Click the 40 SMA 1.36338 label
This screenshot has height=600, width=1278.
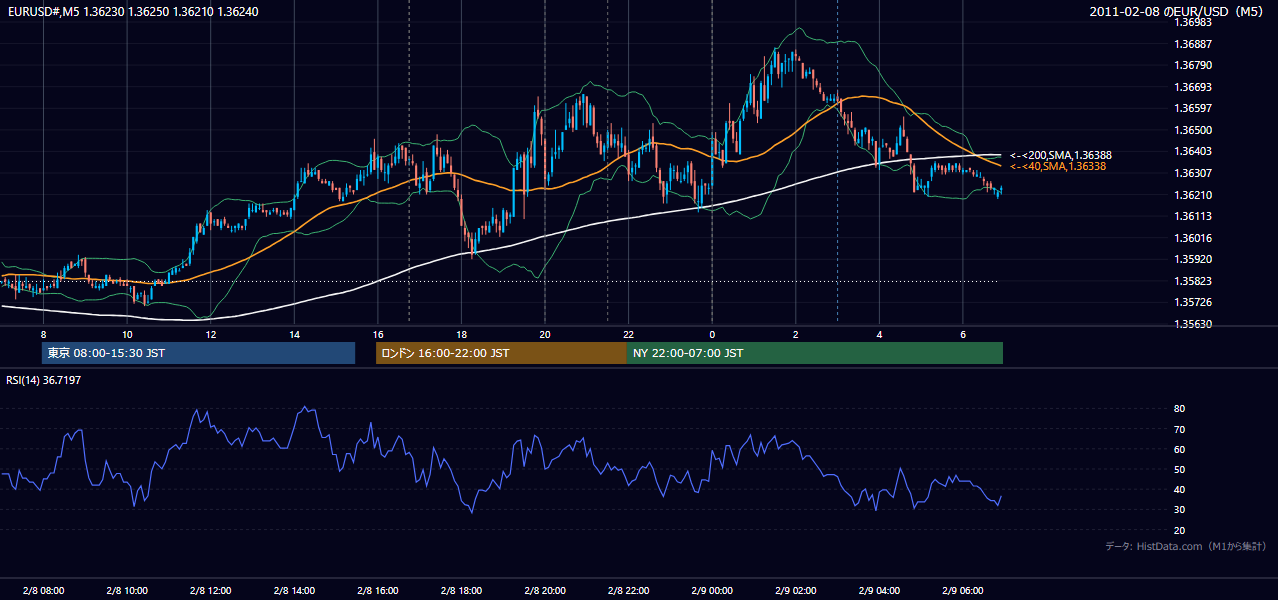[x=1058, y=166]
